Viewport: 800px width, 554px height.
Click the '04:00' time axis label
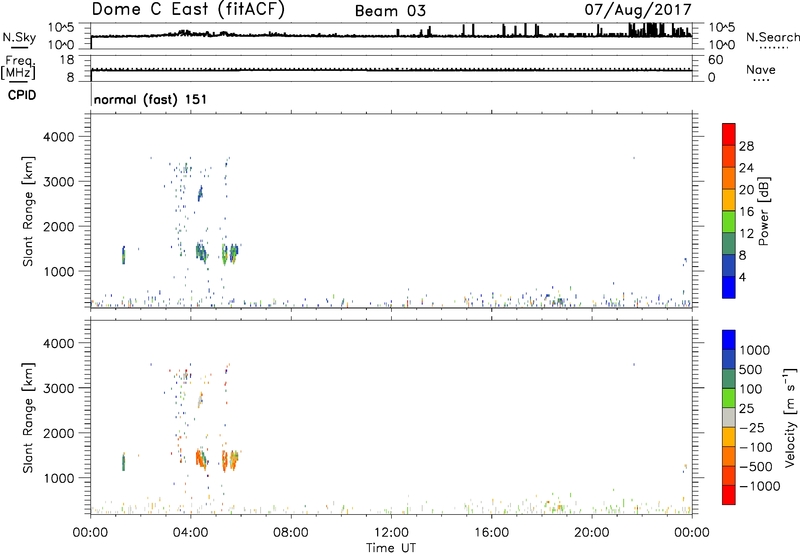[x=190, y=533]
